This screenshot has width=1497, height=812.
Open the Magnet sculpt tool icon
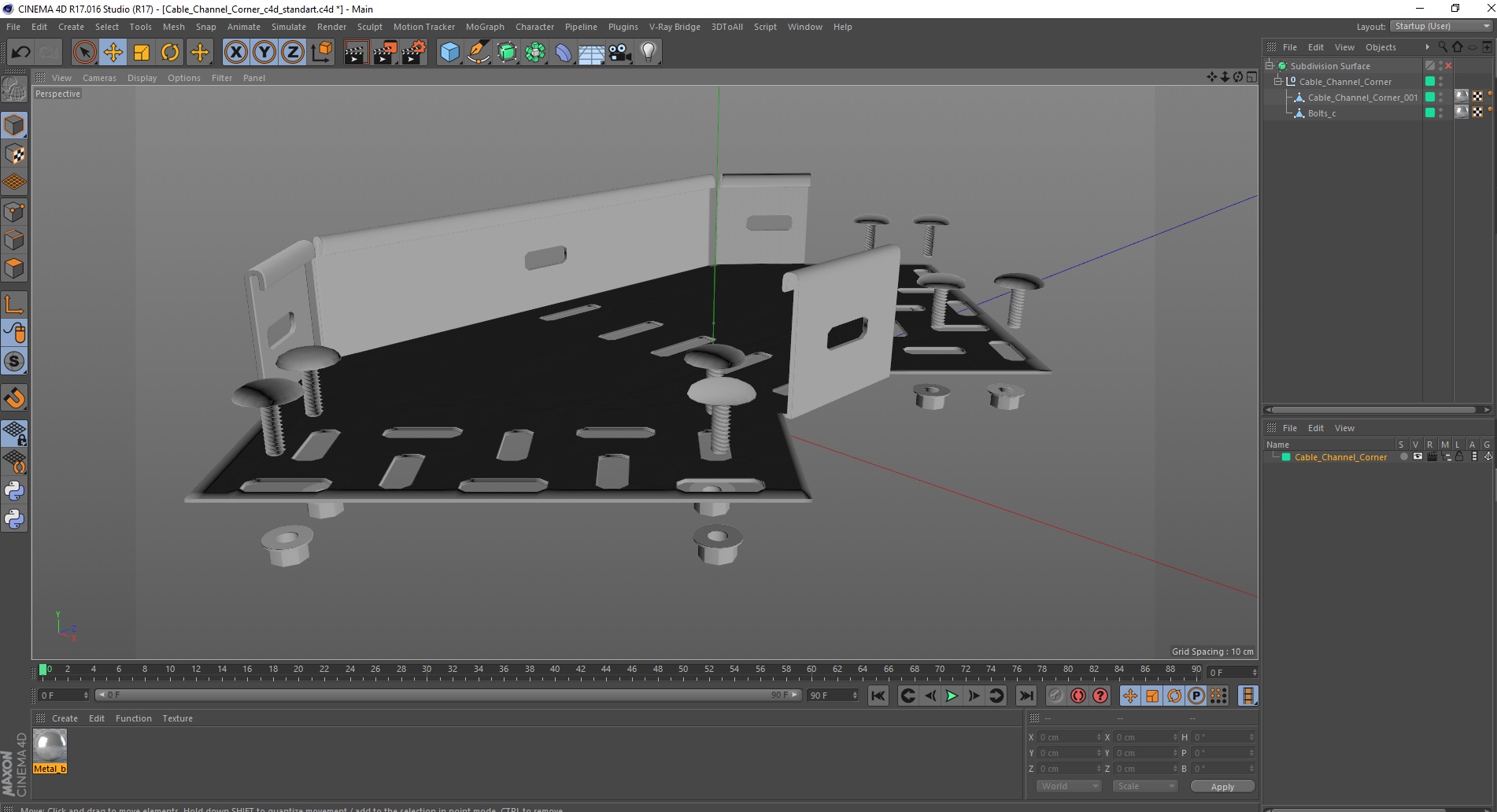(14, 398)
